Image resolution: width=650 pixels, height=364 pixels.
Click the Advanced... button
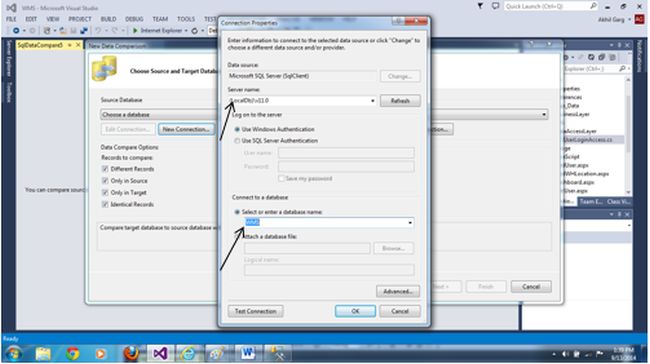click(x=398, y=291)
